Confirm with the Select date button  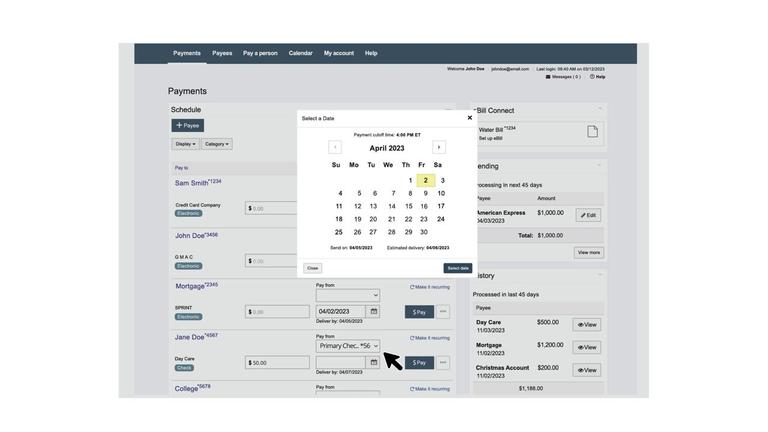click(458, 268)
